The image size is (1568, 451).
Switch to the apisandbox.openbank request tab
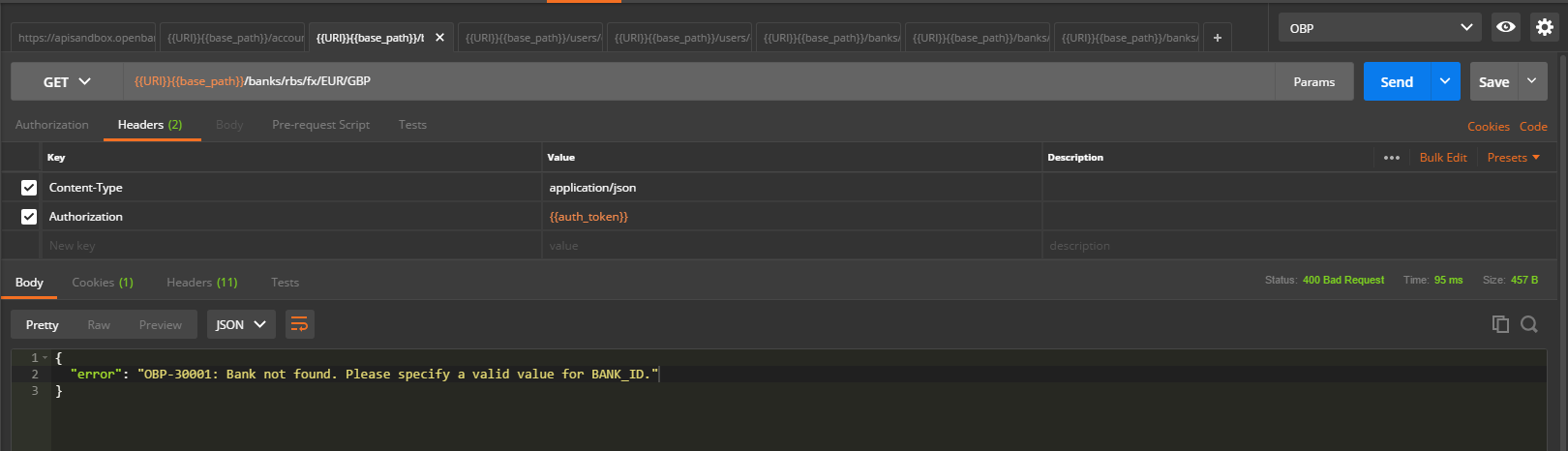pos(84,38)
